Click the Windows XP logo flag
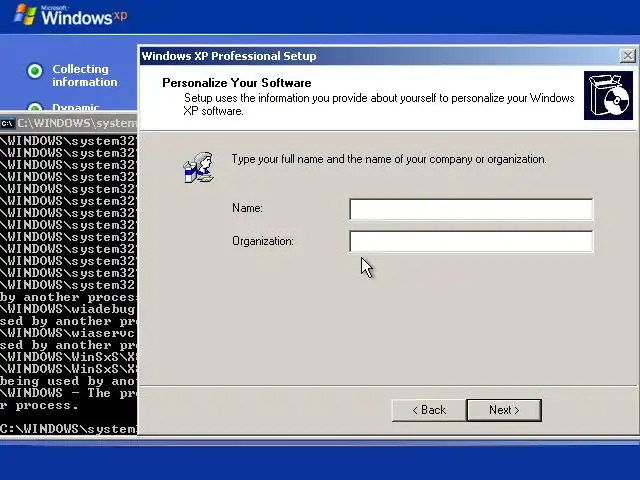This screenshot has width=640, height=480. 25,15
